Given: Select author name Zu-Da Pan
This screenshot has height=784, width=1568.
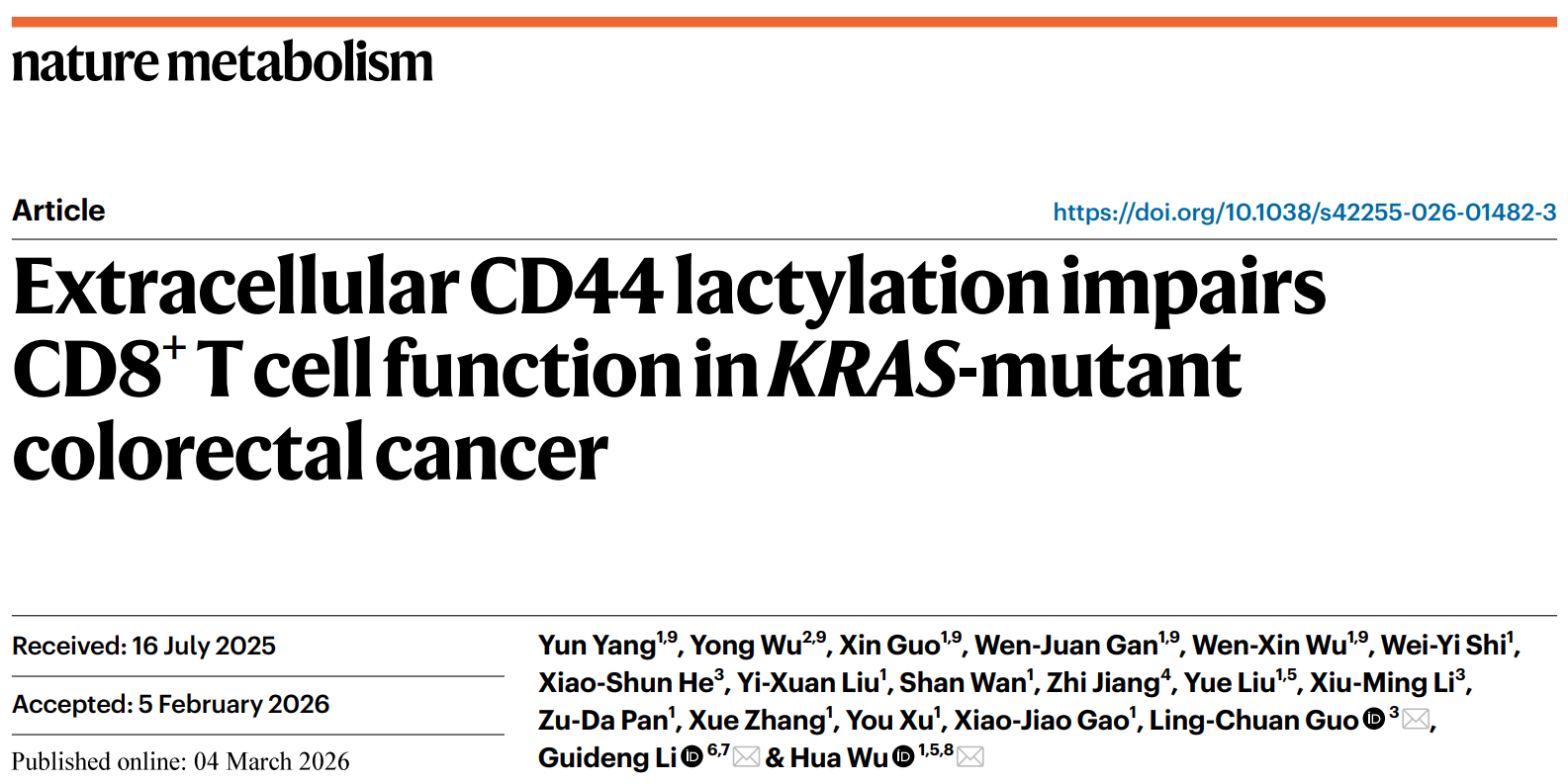Looking at the screenshot, I should click(x=602, y=721).
